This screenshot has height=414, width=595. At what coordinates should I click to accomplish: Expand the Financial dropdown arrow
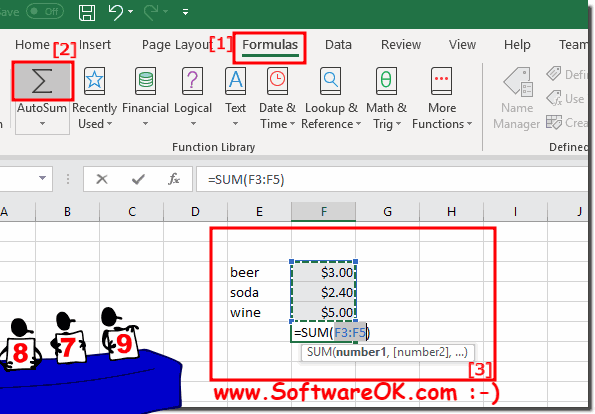pyautogui.click(x=145, y=124)
